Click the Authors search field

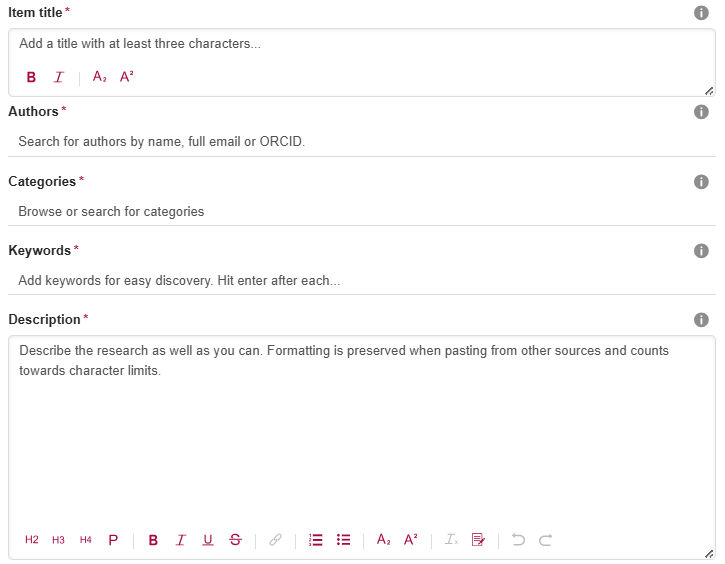click(x=360, y=142)
